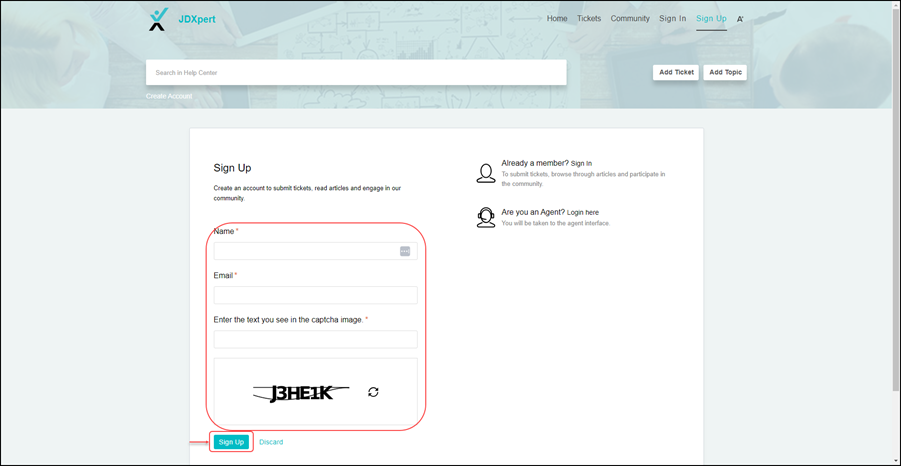Click the JDXpert logo icon
Image resolution: width=901 pixels, height=466 pixels.
[x=158, y=19]
